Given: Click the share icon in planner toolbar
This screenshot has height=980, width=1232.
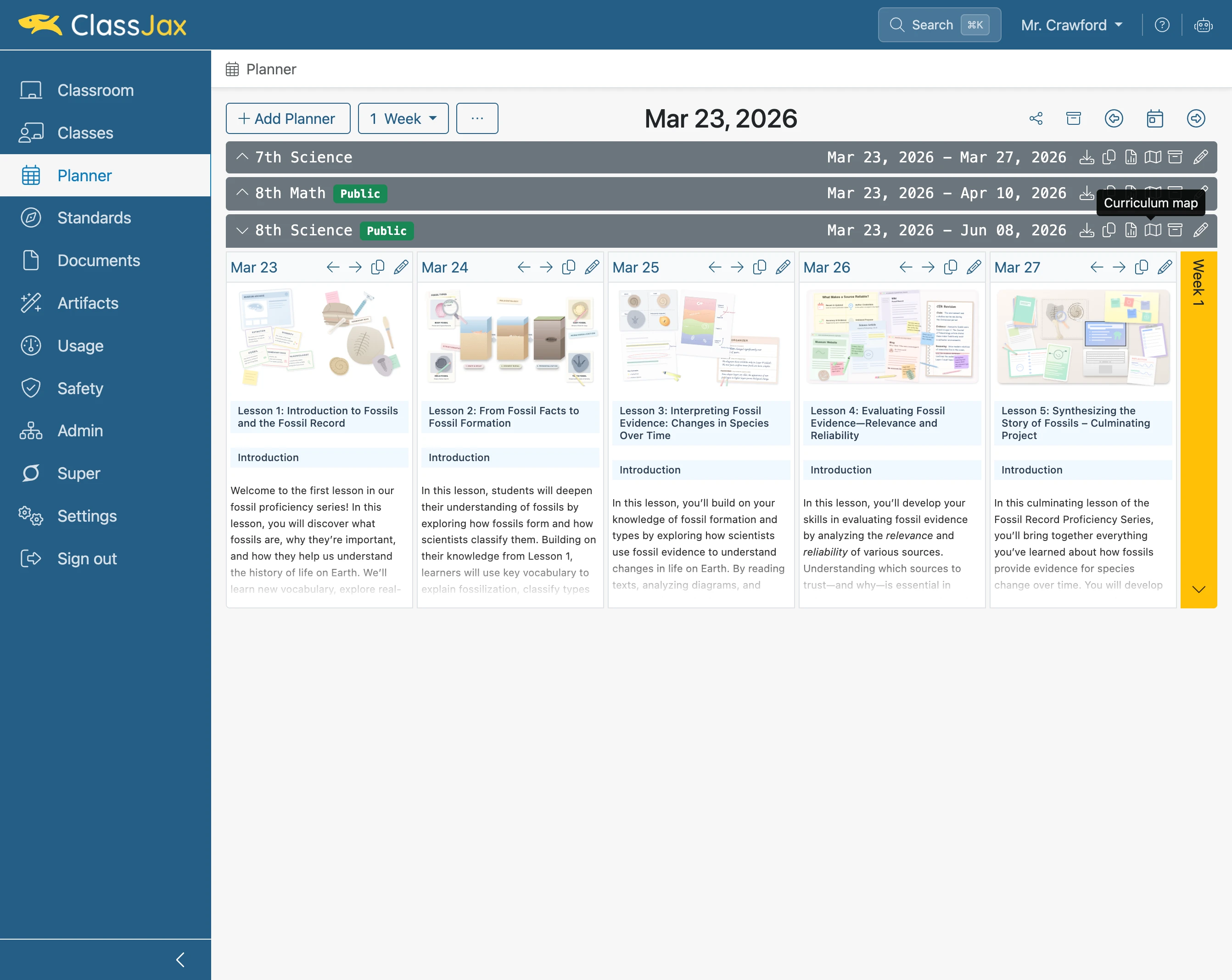Looking at the screenshot, I should 1036,118.
